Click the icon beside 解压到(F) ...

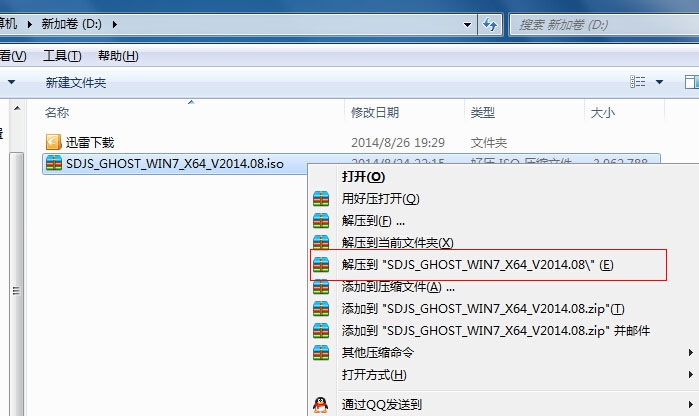click(321, 221)
